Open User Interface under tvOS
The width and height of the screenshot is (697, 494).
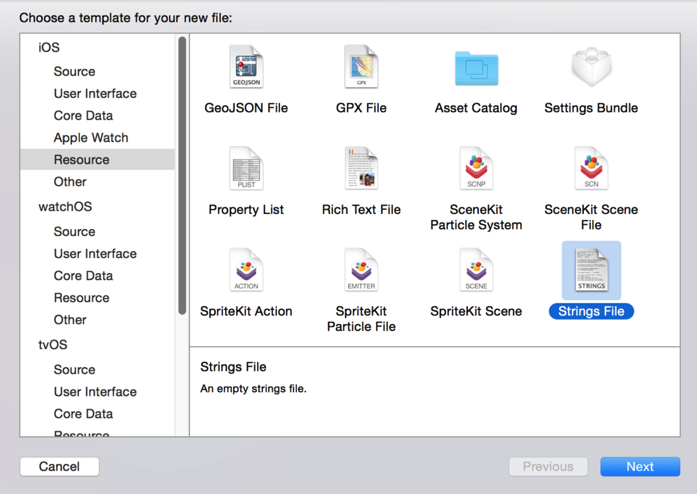coord(95,392)
